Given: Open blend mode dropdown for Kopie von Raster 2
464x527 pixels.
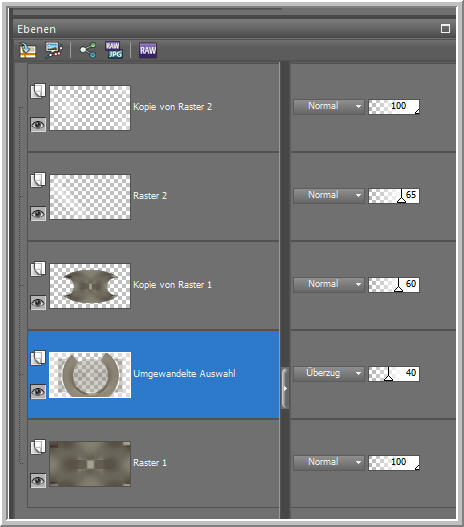Looking at the screenshot, I should click(329, 107).
